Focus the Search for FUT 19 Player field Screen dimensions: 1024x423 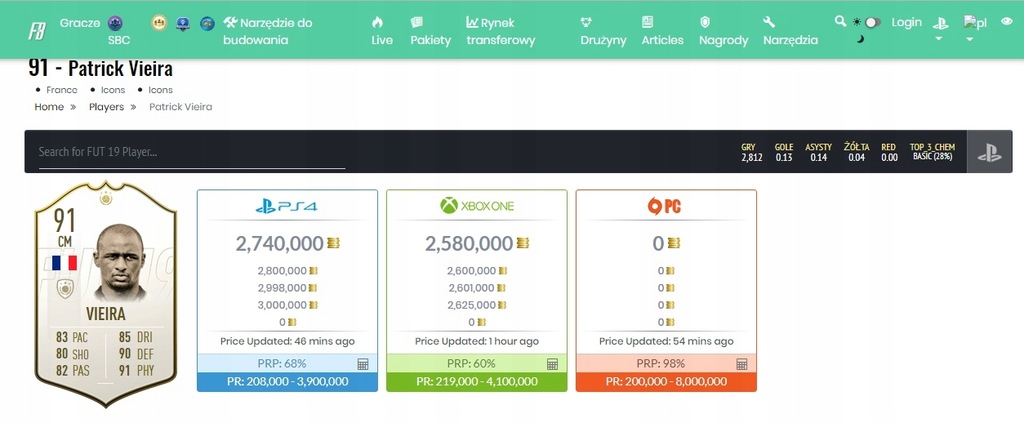191,152
